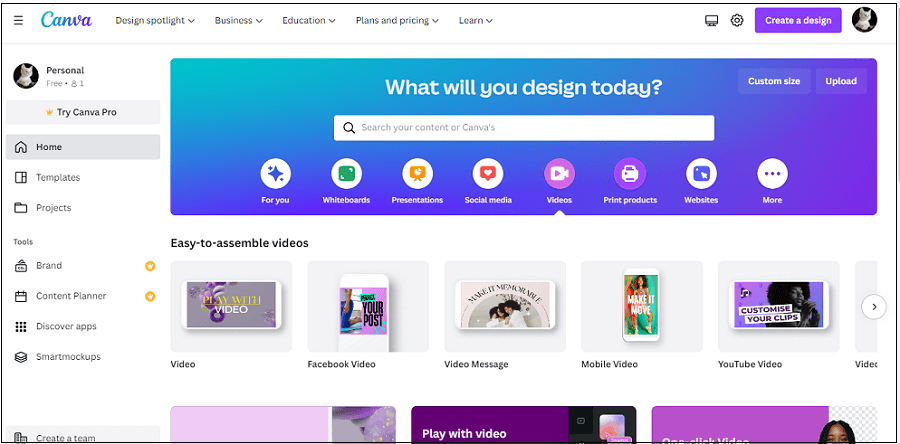Click the search content input field
900x444 pixels.
pyautogui.click(x=524, y=128)
